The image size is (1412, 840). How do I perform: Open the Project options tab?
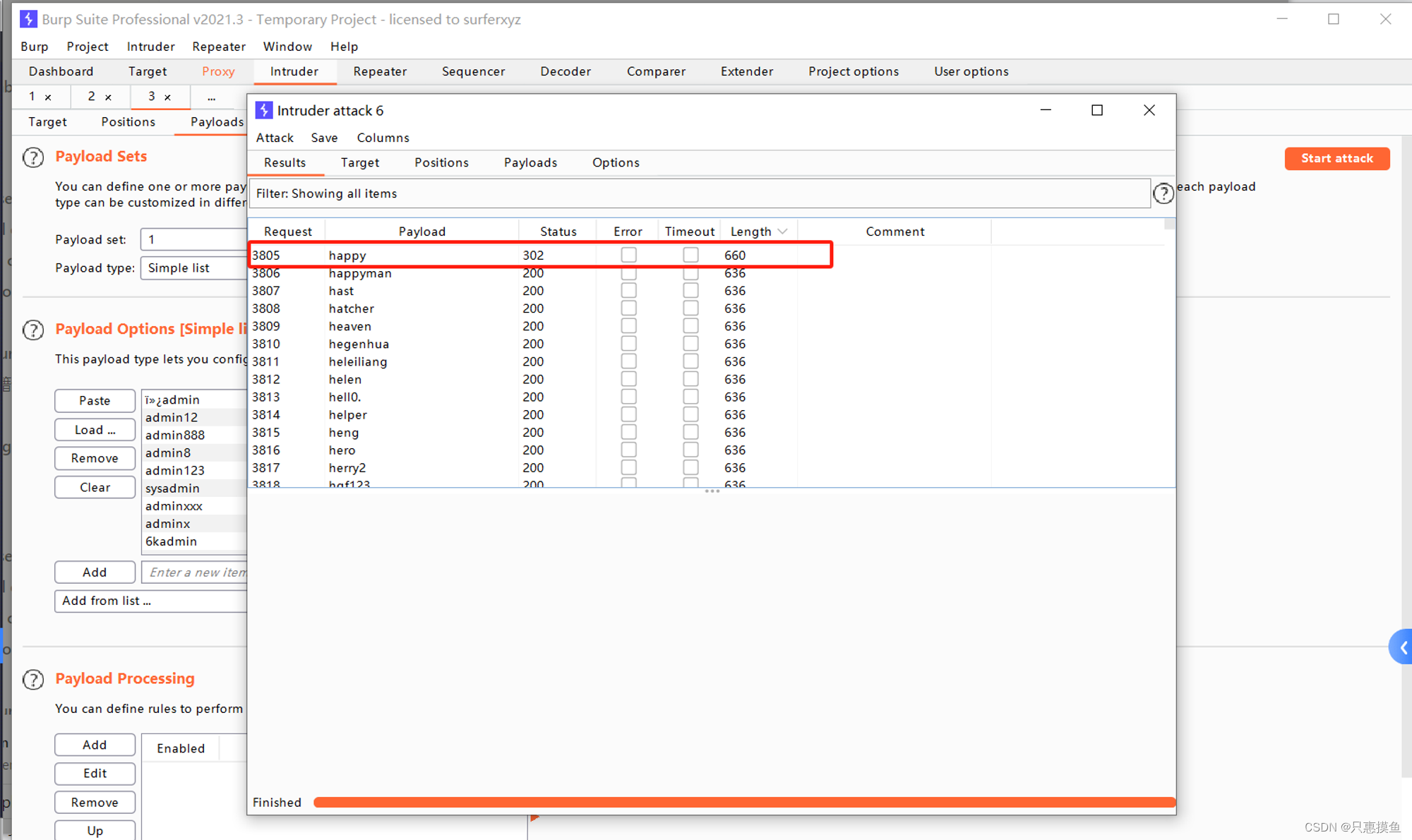(854, 71)
